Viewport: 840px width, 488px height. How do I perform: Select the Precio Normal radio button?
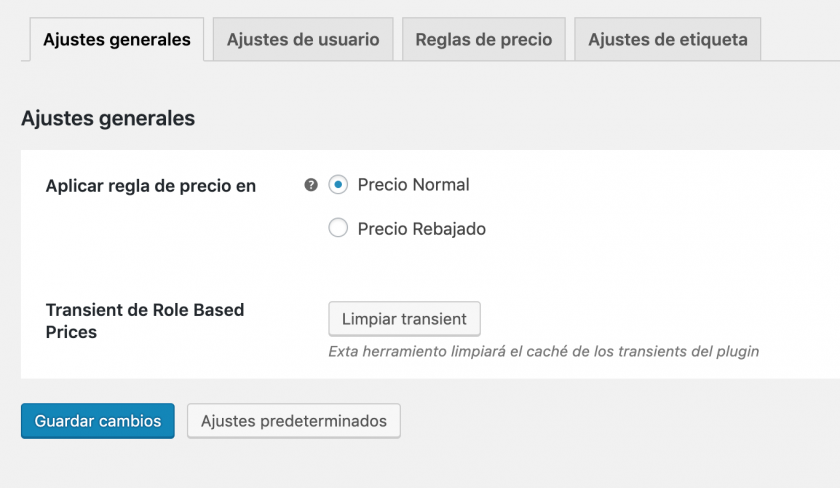pyautogui.click(x=338, y=185)
